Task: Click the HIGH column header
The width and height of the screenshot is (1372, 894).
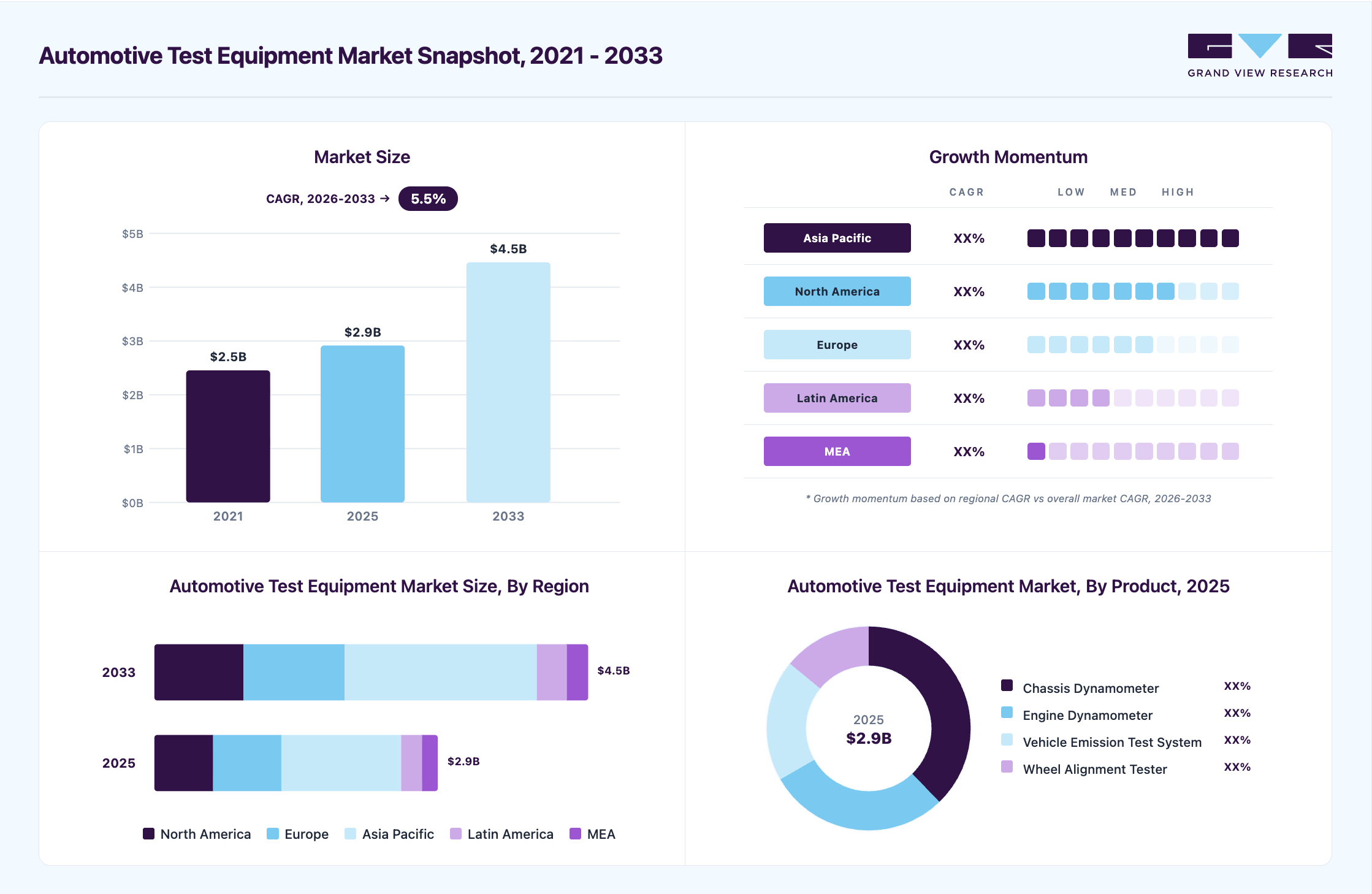Action: coord(1178,192)
